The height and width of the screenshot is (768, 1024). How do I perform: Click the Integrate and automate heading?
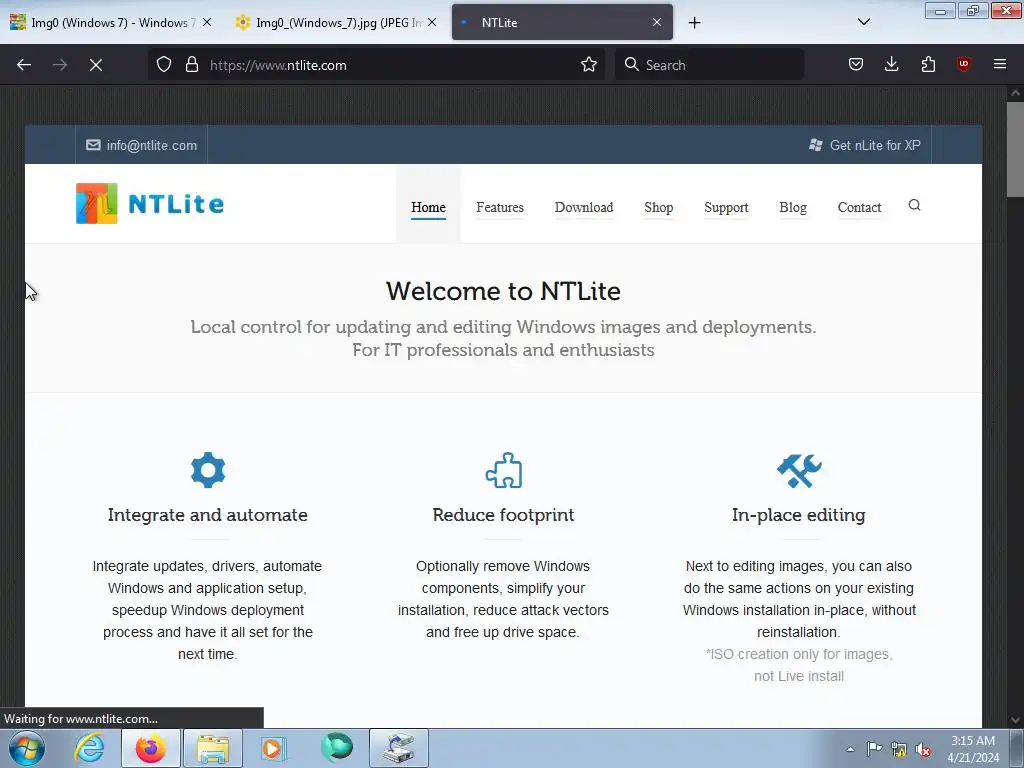208,515
